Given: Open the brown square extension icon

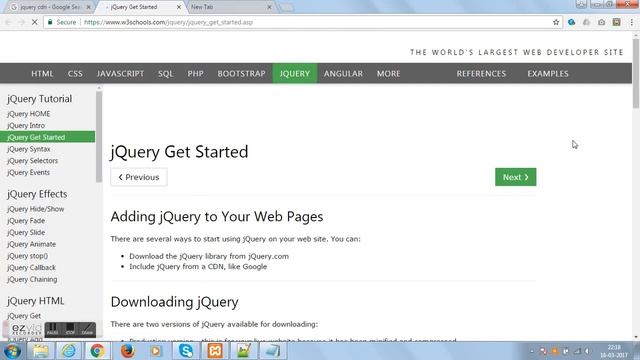Looking at the screenshot, I should coord(616,22).
